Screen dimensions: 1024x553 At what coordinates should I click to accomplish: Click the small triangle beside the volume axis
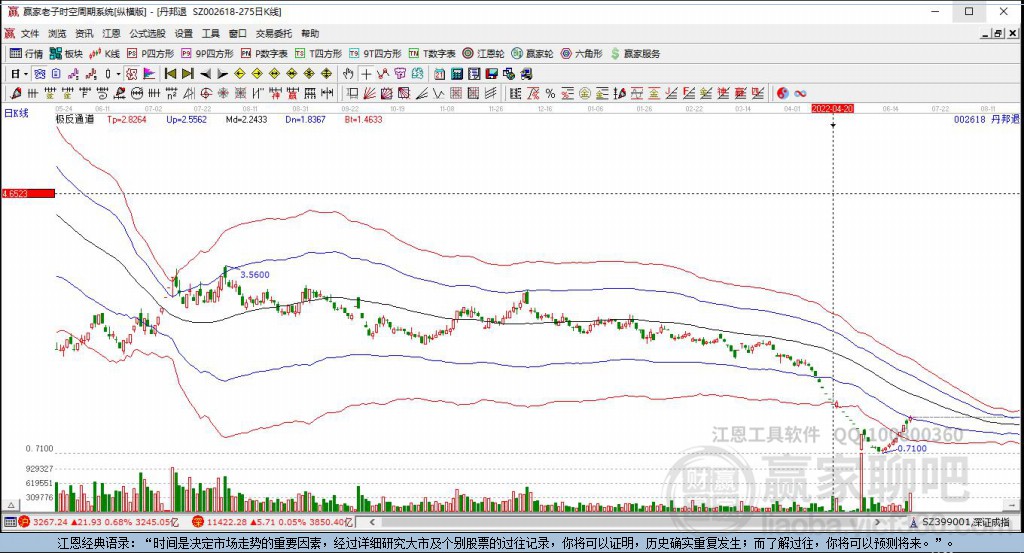[11, 505]
